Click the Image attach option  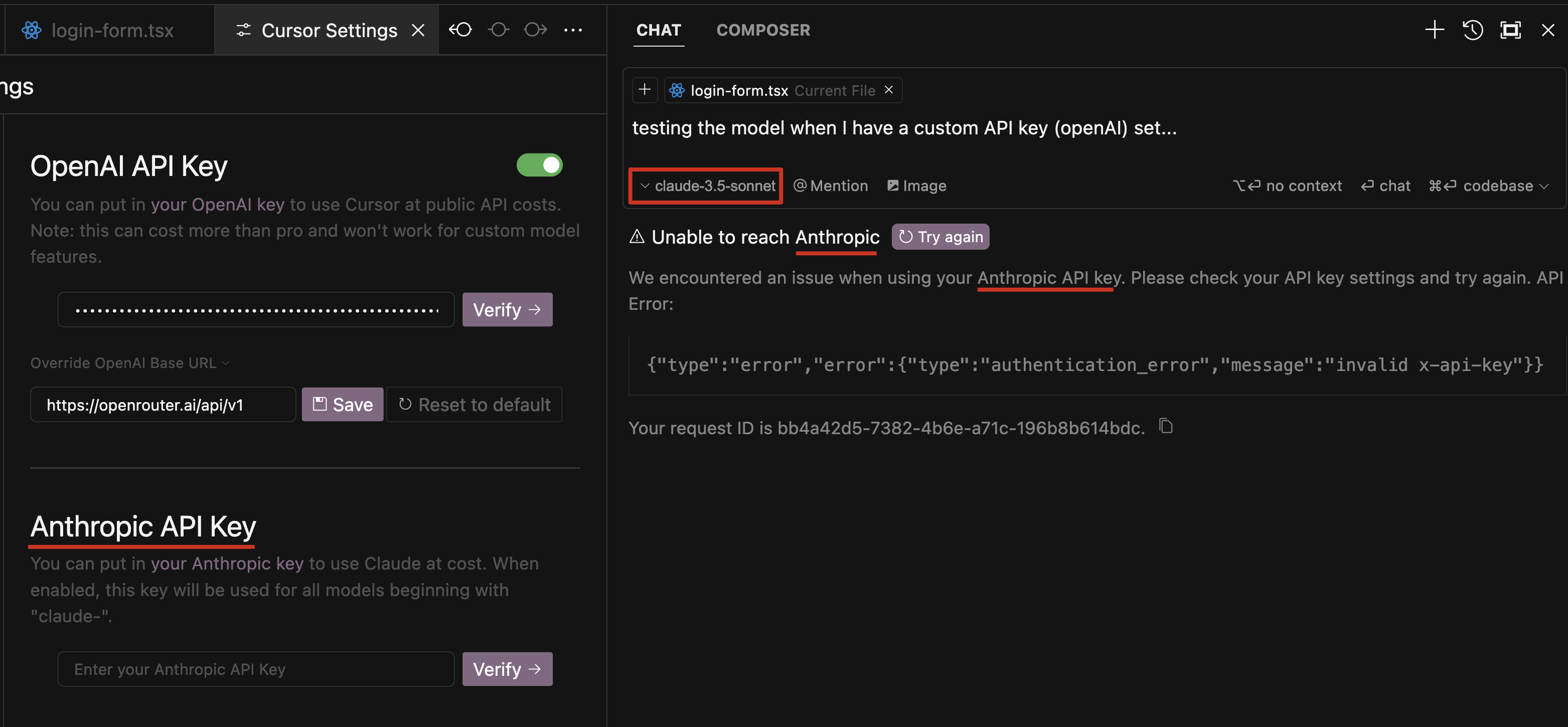[917, 186]
